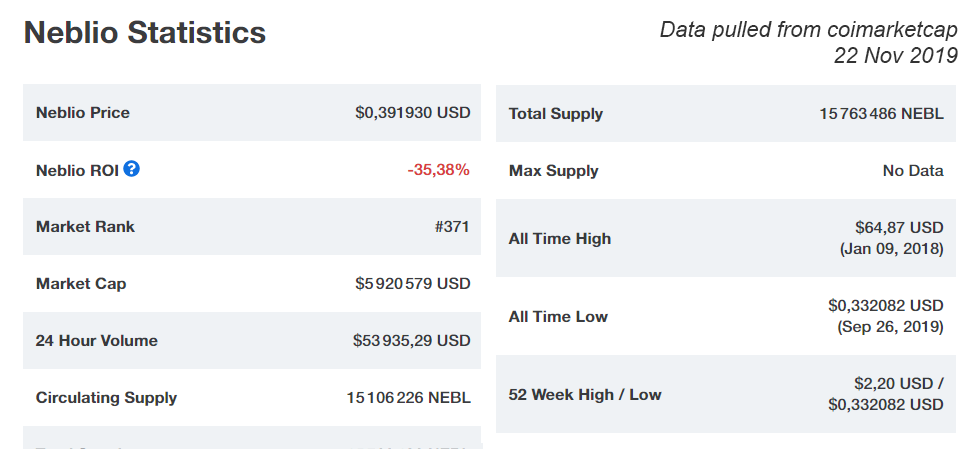The image size is (980, 449).
Task: Click the All Time Low date Sep 26, 2019
Action: pos(890,326)
